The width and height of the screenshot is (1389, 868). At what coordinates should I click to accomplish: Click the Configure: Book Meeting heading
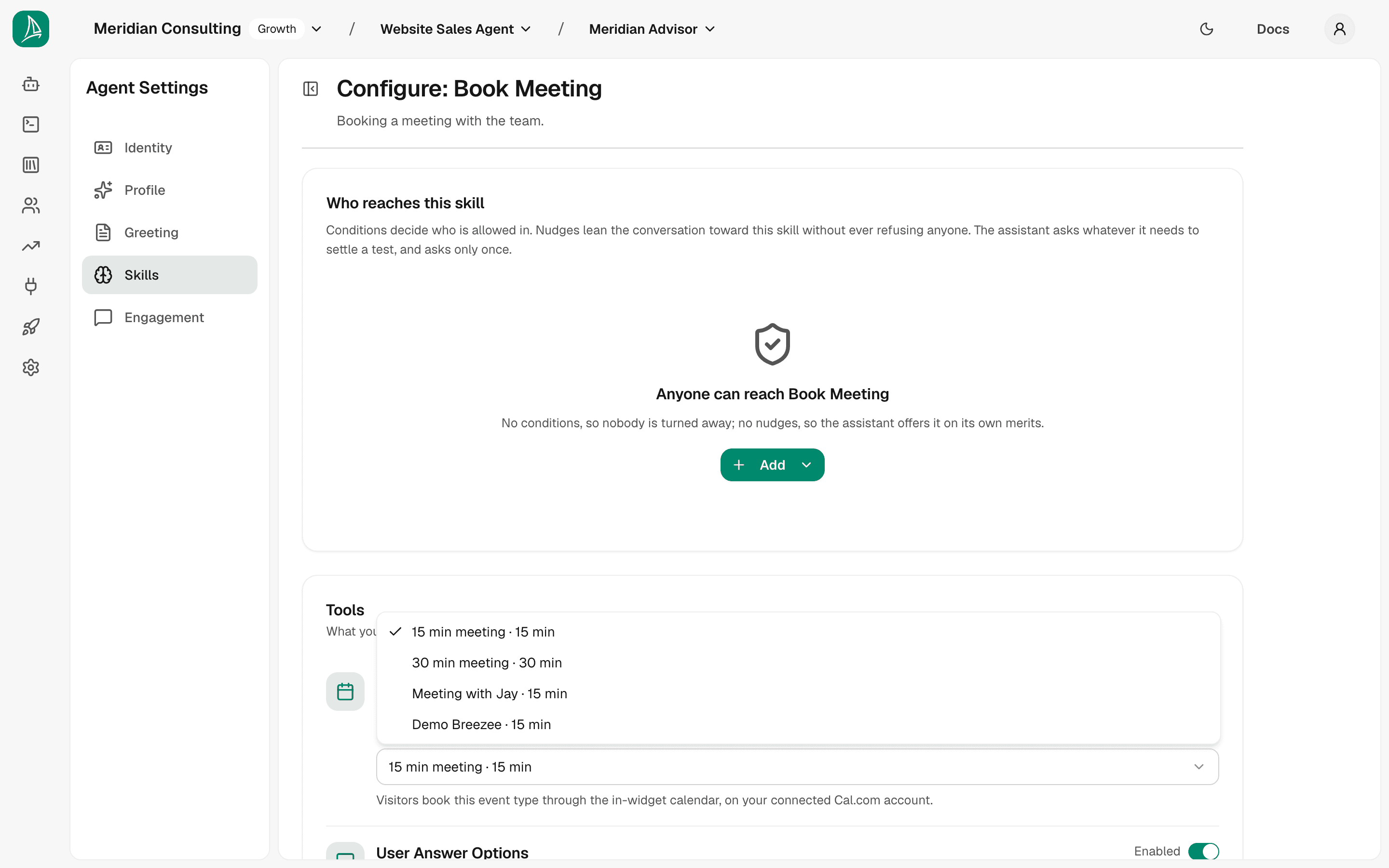pos(469,88)
